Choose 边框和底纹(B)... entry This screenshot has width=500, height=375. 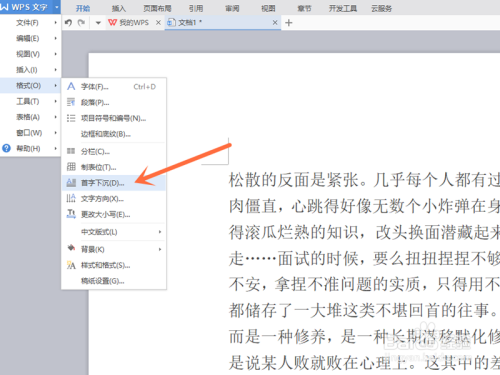pos(114,134)
